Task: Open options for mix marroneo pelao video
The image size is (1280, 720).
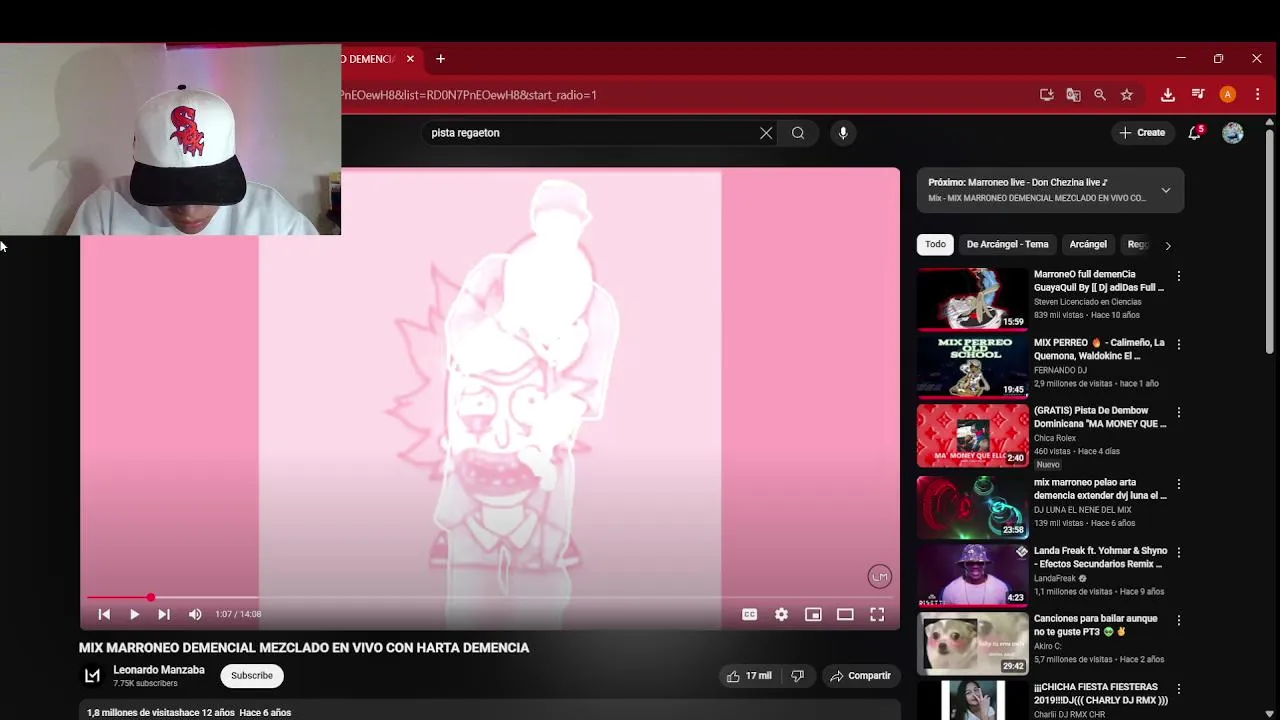Action: 1178,484
